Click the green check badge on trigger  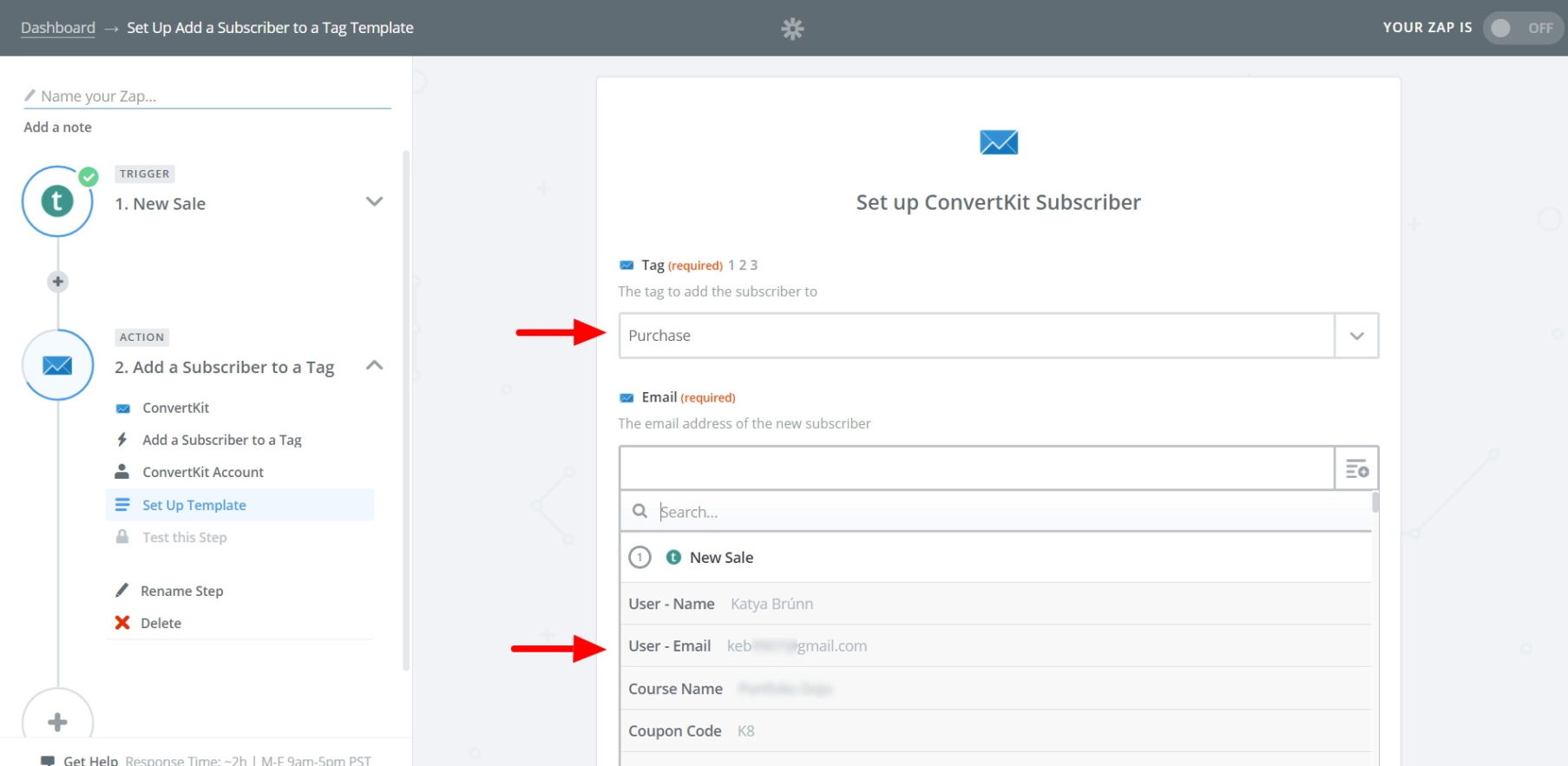tap(89, 177)
